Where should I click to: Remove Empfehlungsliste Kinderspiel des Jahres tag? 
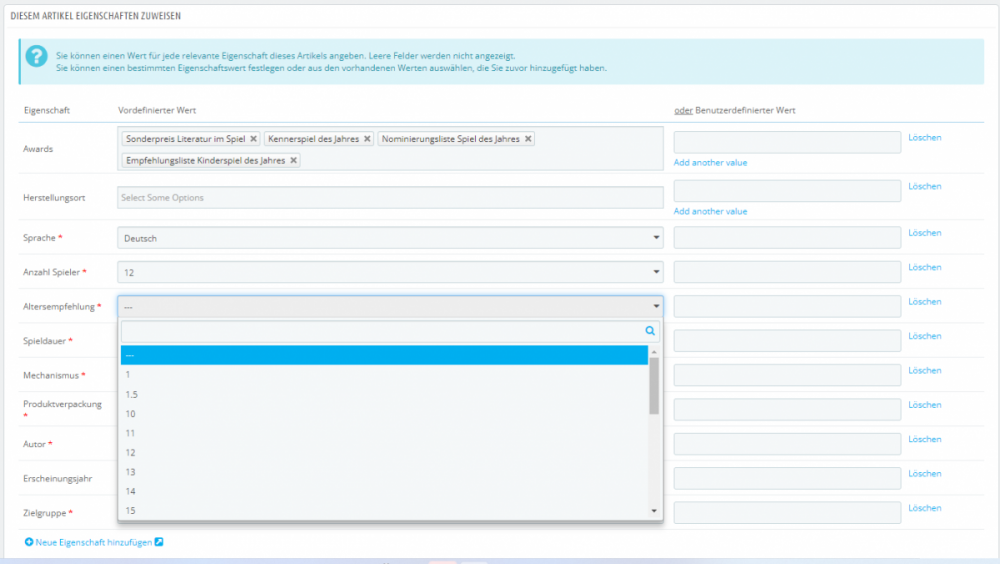(294, 160)
